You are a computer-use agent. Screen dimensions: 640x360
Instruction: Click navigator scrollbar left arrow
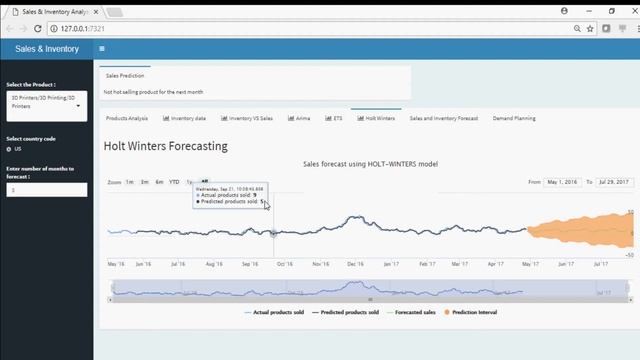click(110, 300)
